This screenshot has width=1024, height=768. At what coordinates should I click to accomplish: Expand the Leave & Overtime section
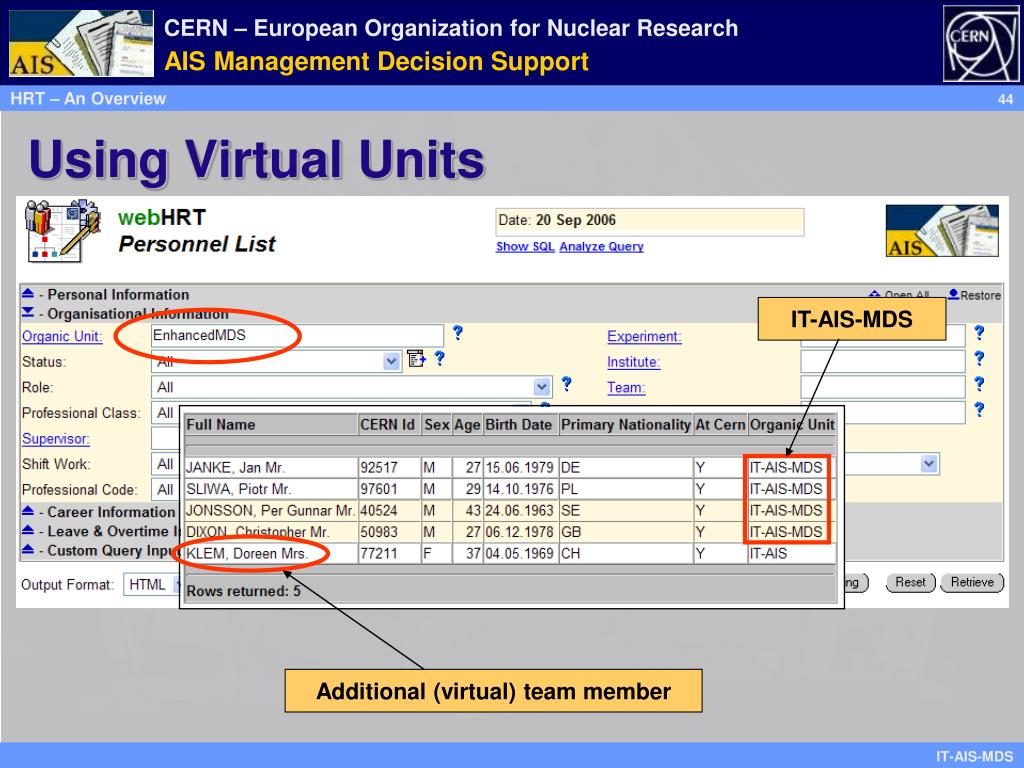point(28,530)
